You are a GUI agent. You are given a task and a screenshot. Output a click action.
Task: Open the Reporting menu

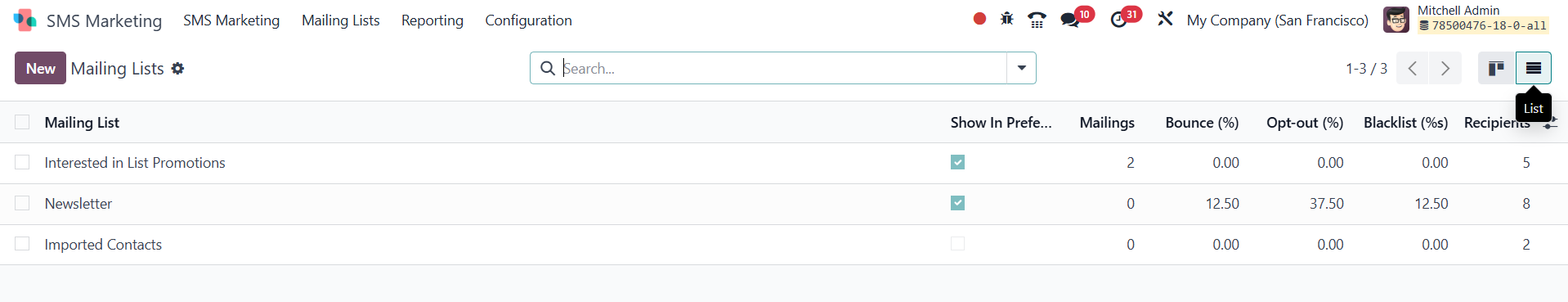(x=432, y=20)
